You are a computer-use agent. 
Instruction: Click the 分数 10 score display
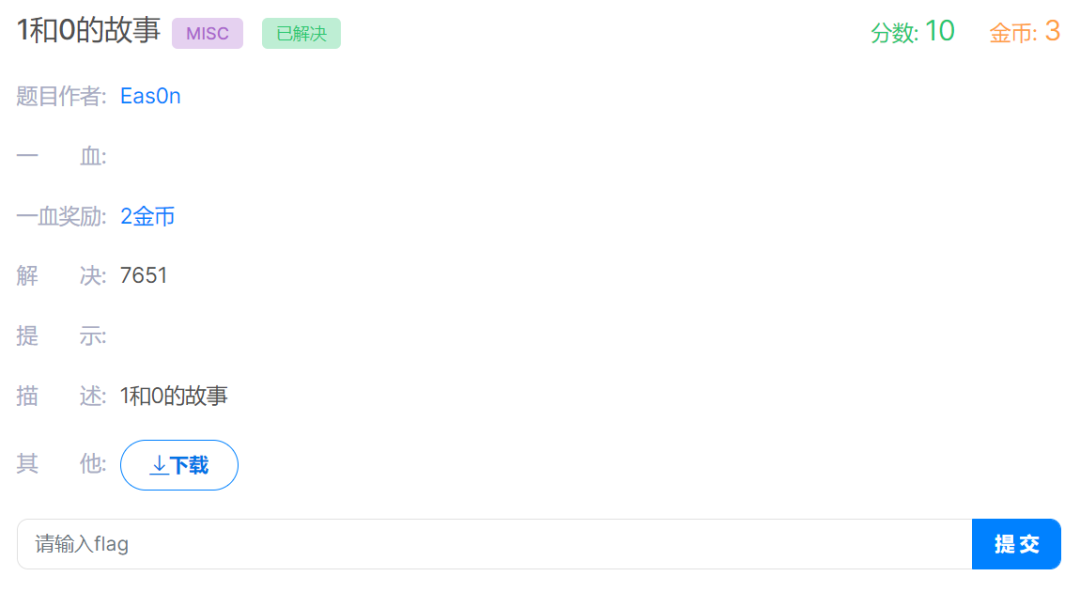click(x=912, y=32)
